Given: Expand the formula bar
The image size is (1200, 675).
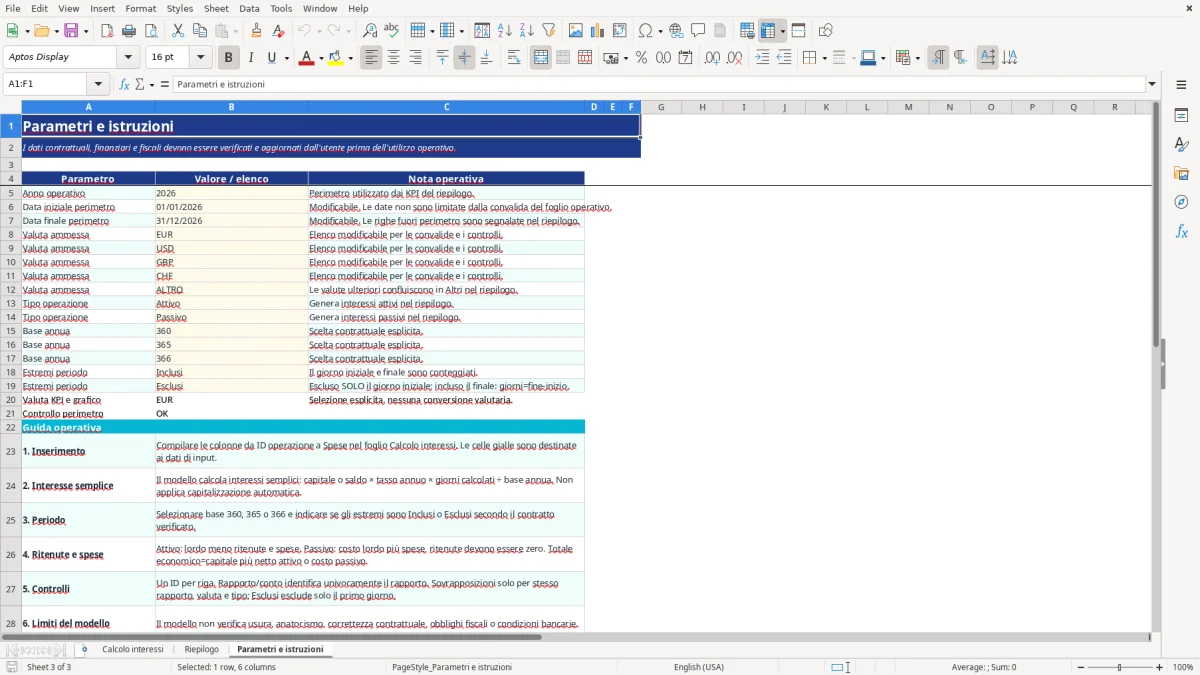Looking at the screenshot, I should click(1152, 84).
